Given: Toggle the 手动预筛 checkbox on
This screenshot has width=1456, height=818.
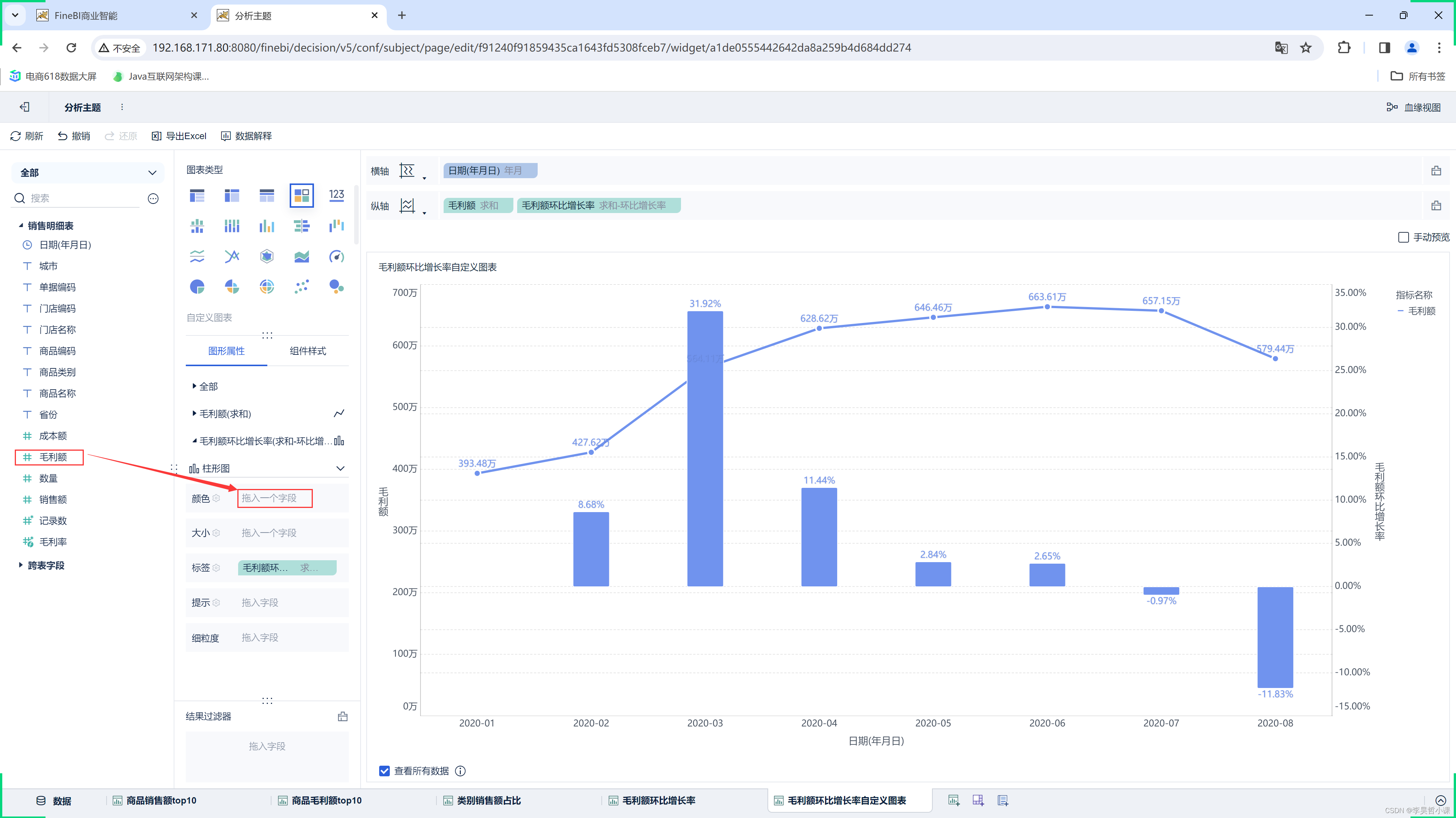Looking at the screenshot, I should 1401,237.
